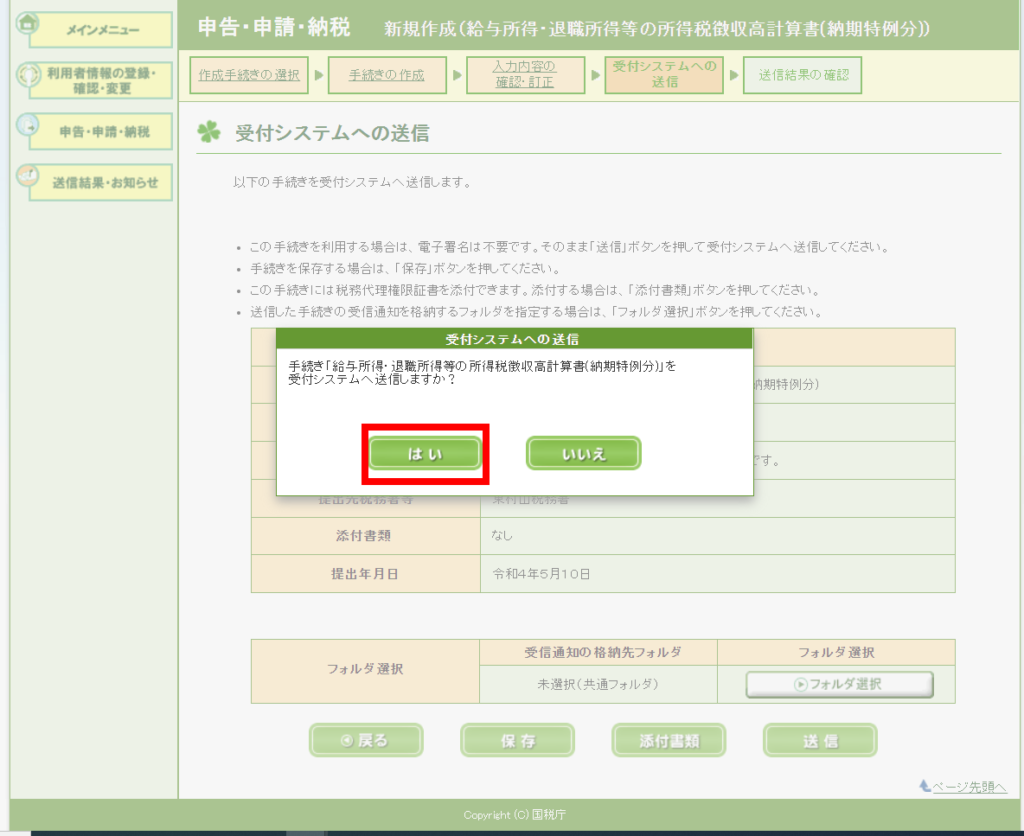Select the 作成手続きの選択 step
The height and width of the screenshot is (836, 1024).
click(x=249, y=75)
